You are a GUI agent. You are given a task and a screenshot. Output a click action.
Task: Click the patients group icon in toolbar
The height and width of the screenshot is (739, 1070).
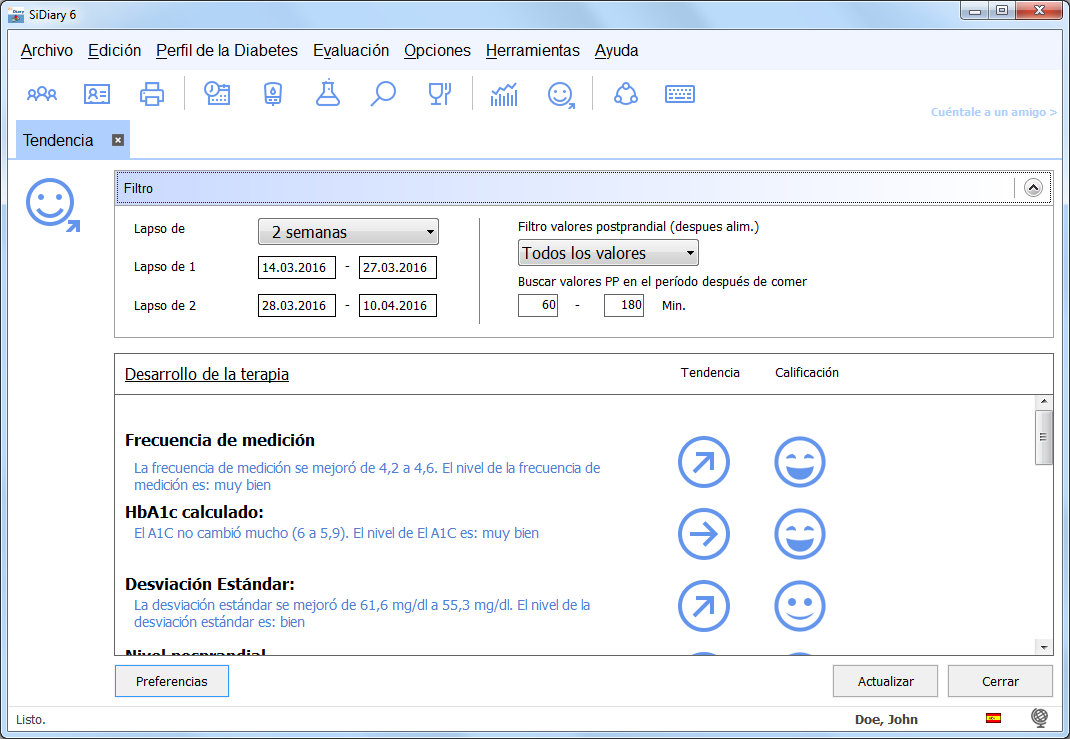(x=42, y=95)
